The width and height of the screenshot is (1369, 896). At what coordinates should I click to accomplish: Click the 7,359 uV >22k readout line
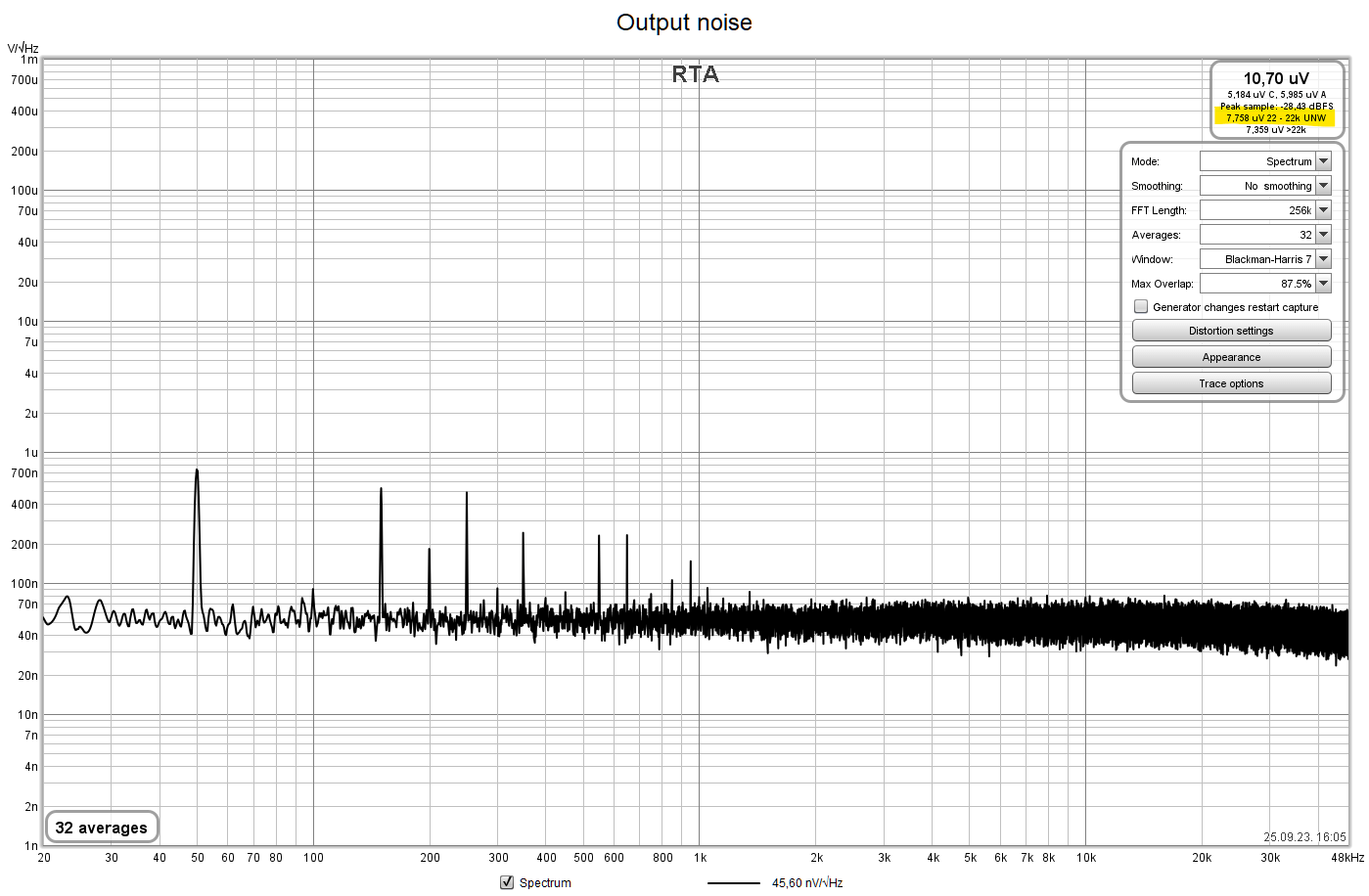pyautogui.click(x=1276, y=129)
